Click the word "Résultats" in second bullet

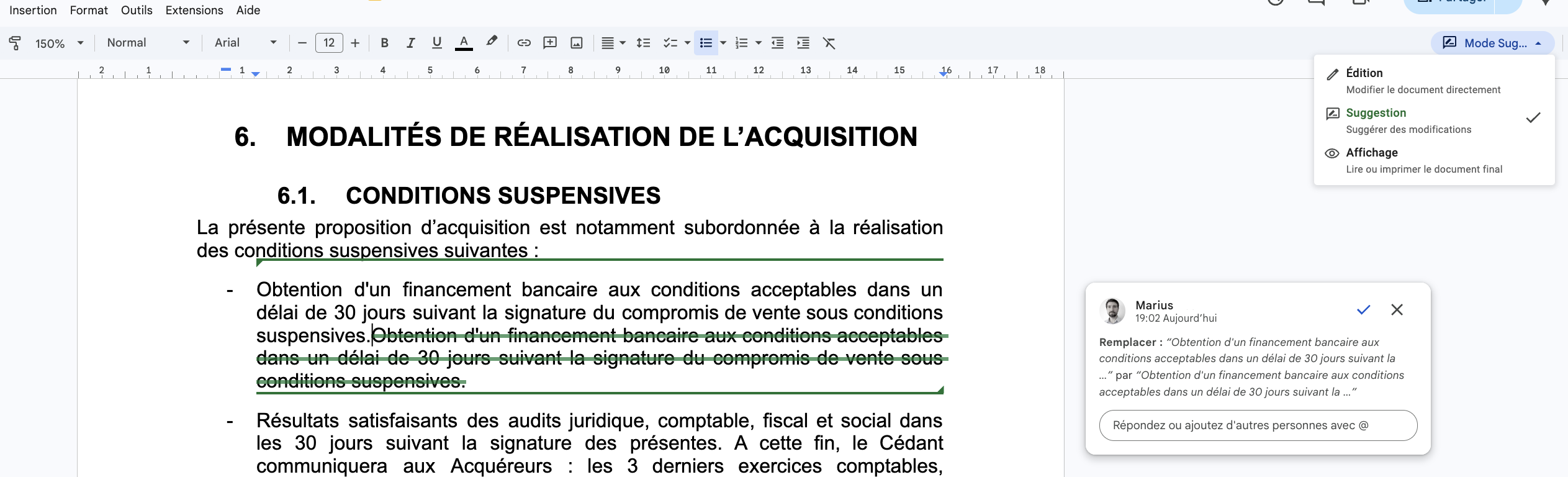297,420
